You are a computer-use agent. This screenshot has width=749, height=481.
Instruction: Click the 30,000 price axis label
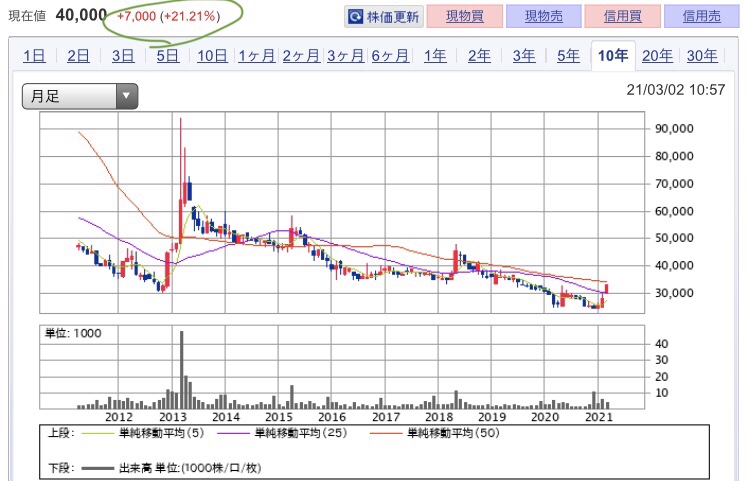(x=674, y=293)
